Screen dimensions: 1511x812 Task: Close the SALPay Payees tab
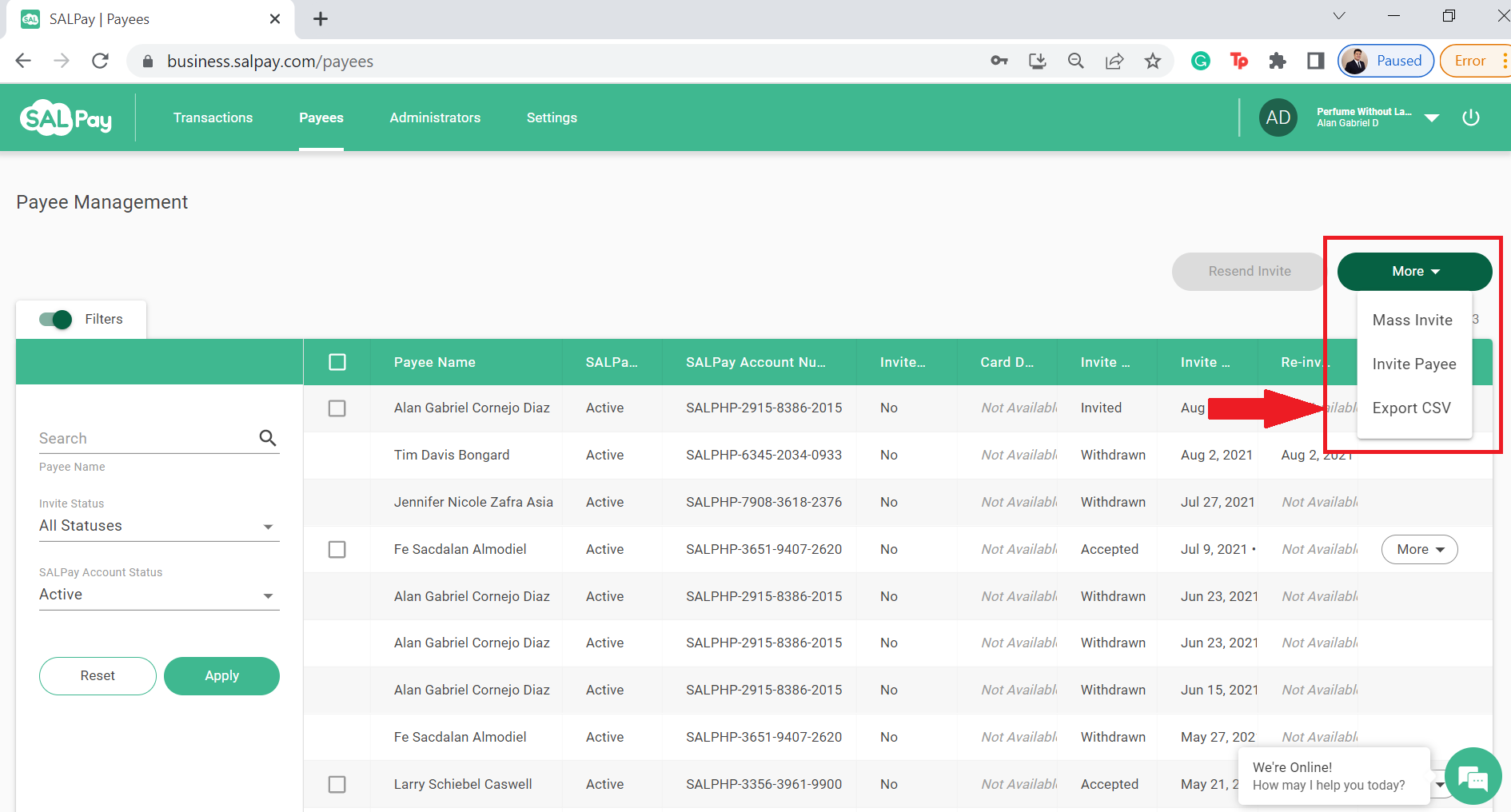[275, 19]
